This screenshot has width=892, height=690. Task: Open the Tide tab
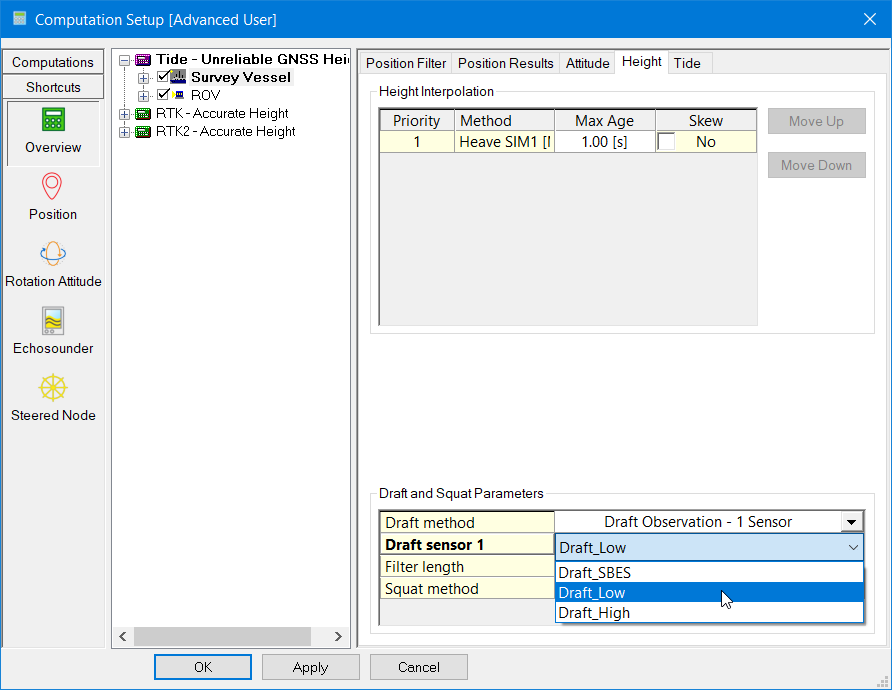687,63
